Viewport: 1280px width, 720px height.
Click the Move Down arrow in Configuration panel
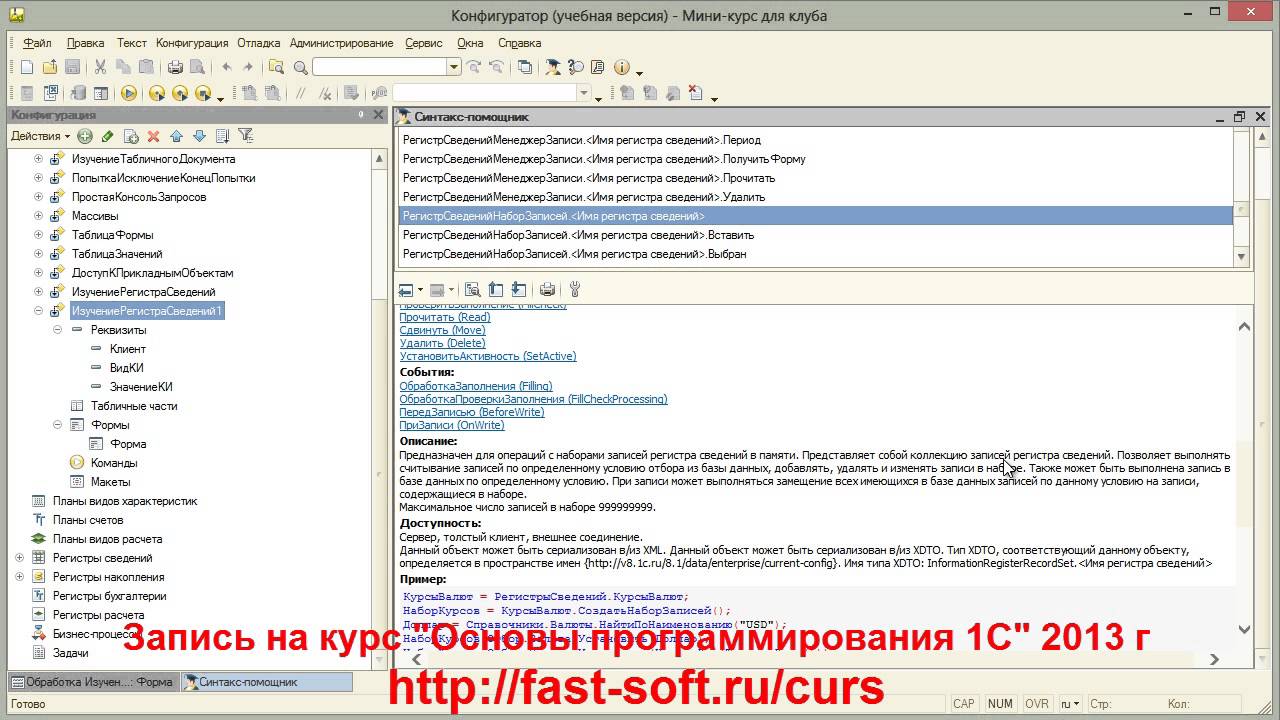199,136
